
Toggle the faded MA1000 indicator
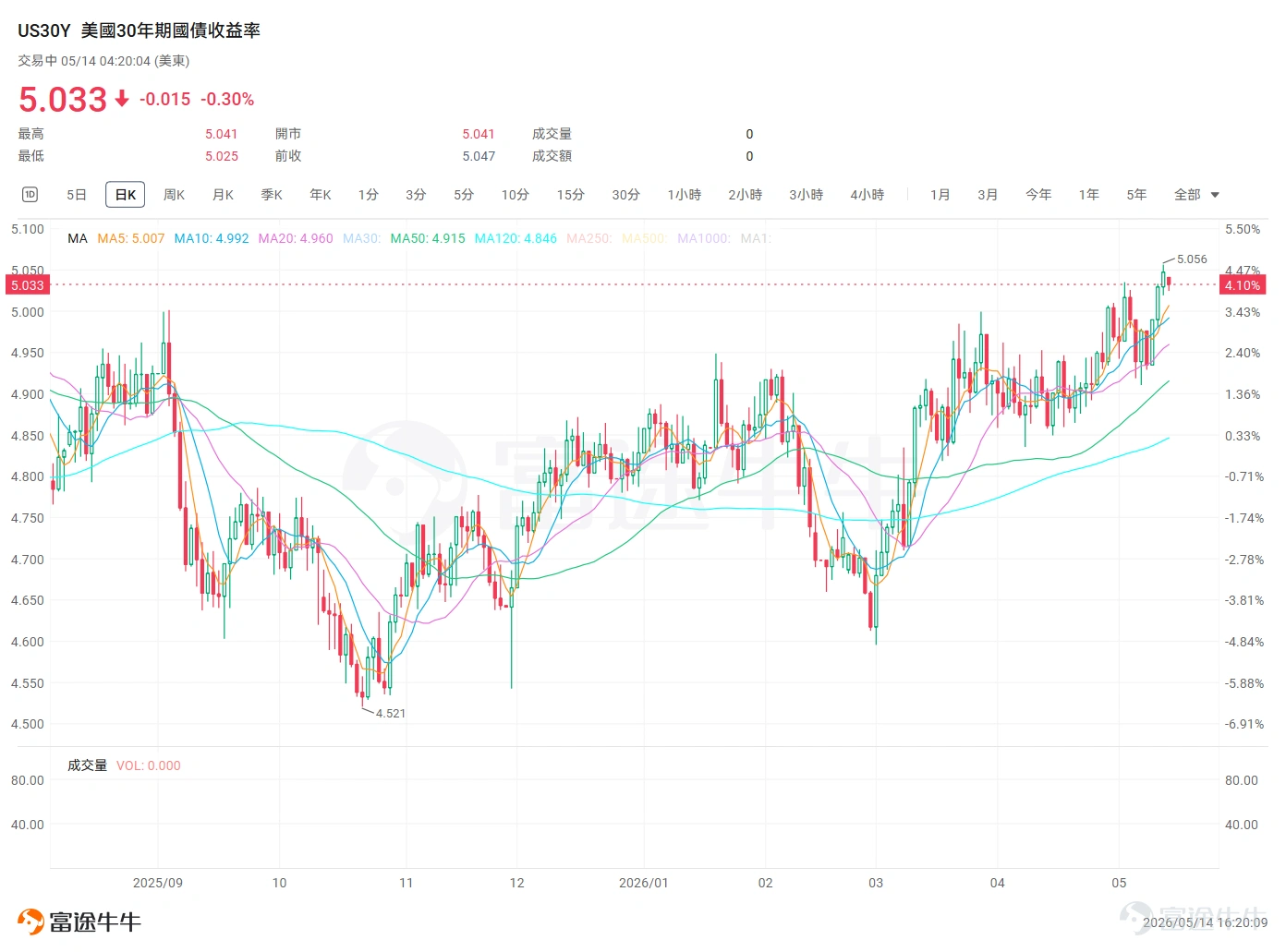(704, 238)
